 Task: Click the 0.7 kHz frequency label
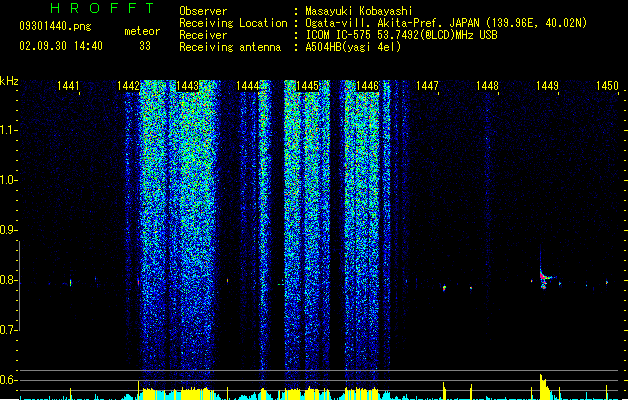tap(8, 330)
